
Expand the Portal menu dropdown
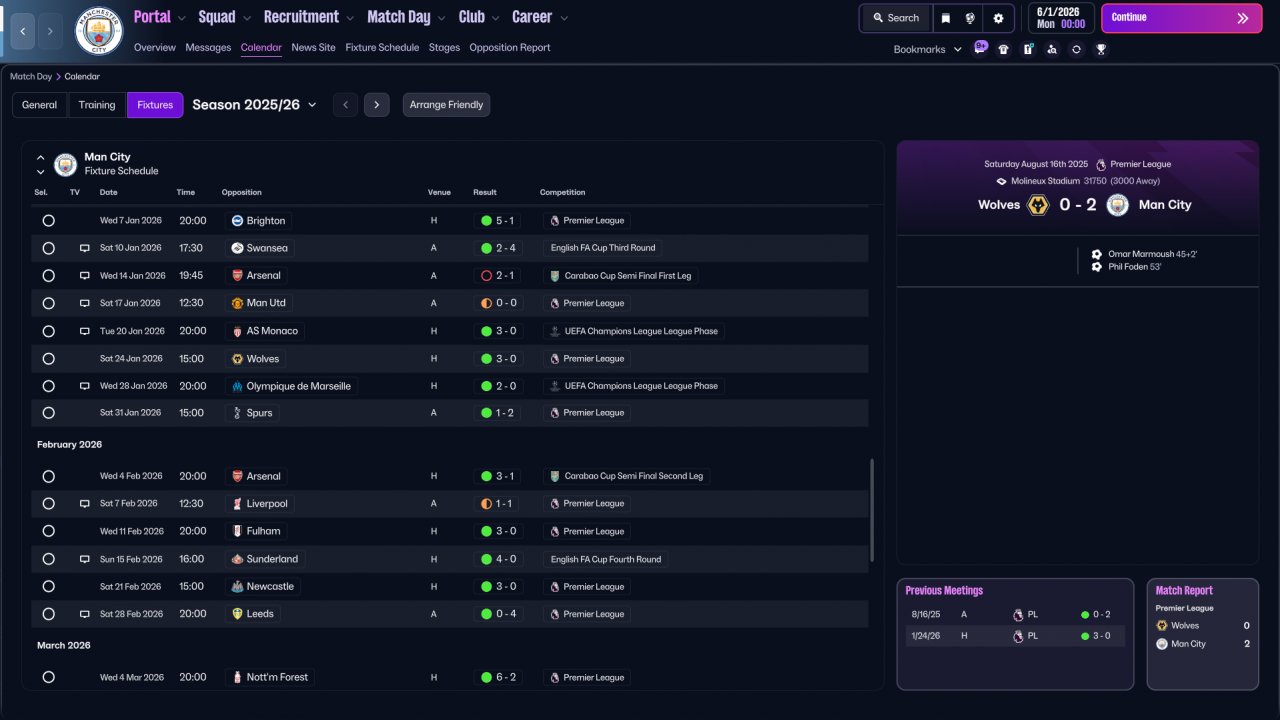181,18
